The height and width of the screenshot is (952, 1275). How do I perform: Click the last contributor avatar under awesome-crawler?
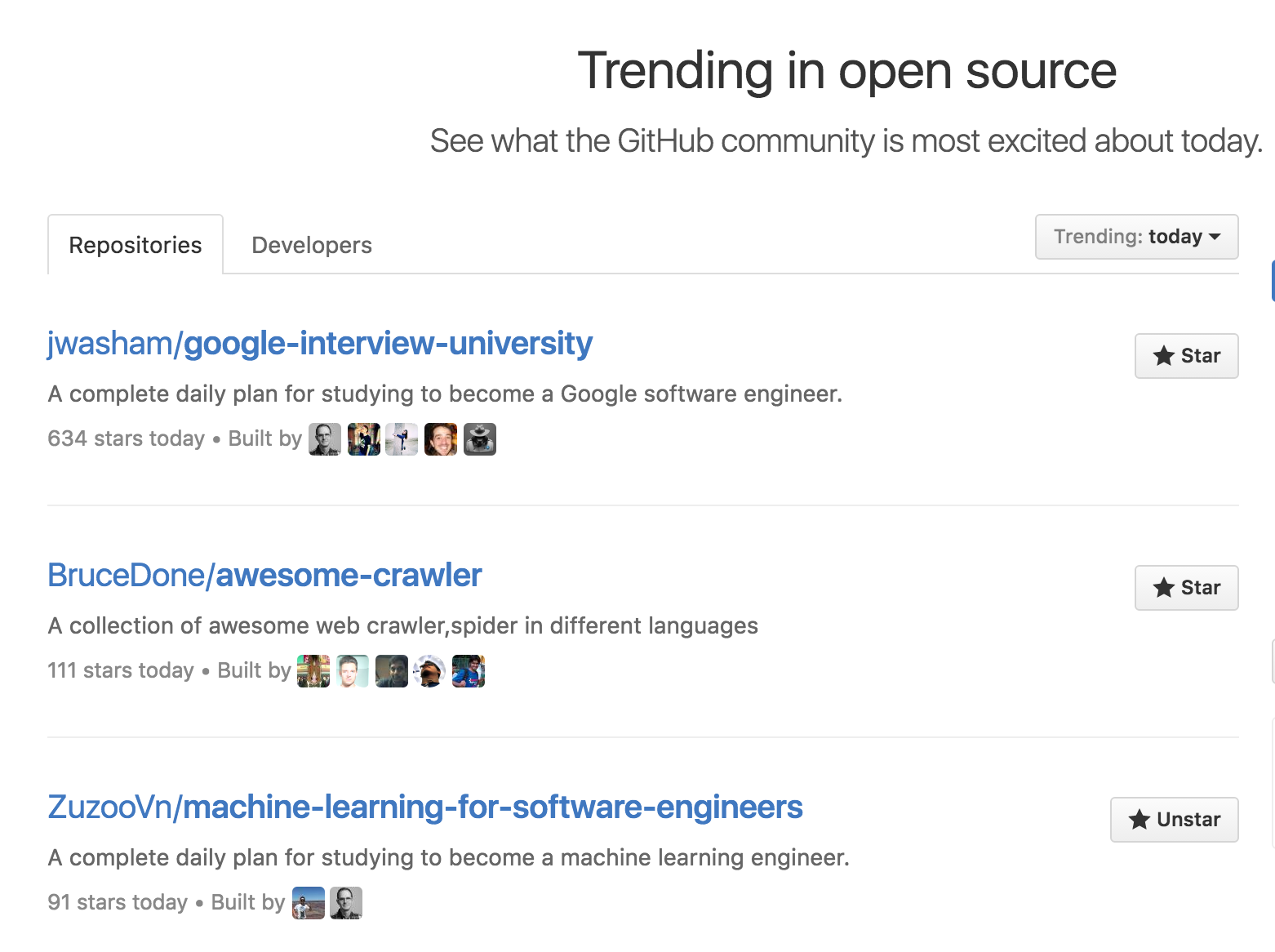click(468, 670)
